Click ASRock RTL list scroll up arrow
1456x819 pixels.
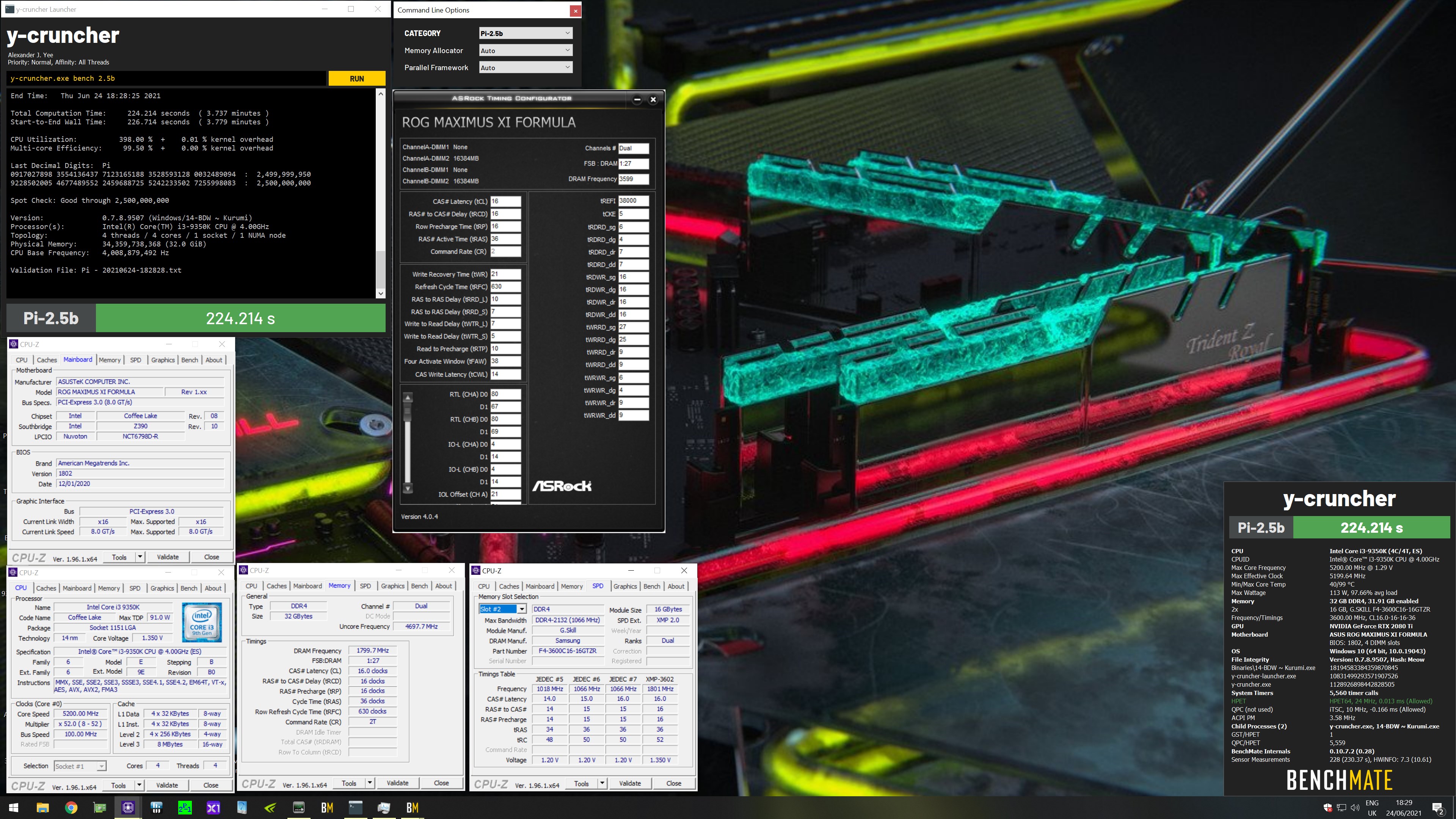click(x=408, y=397)
